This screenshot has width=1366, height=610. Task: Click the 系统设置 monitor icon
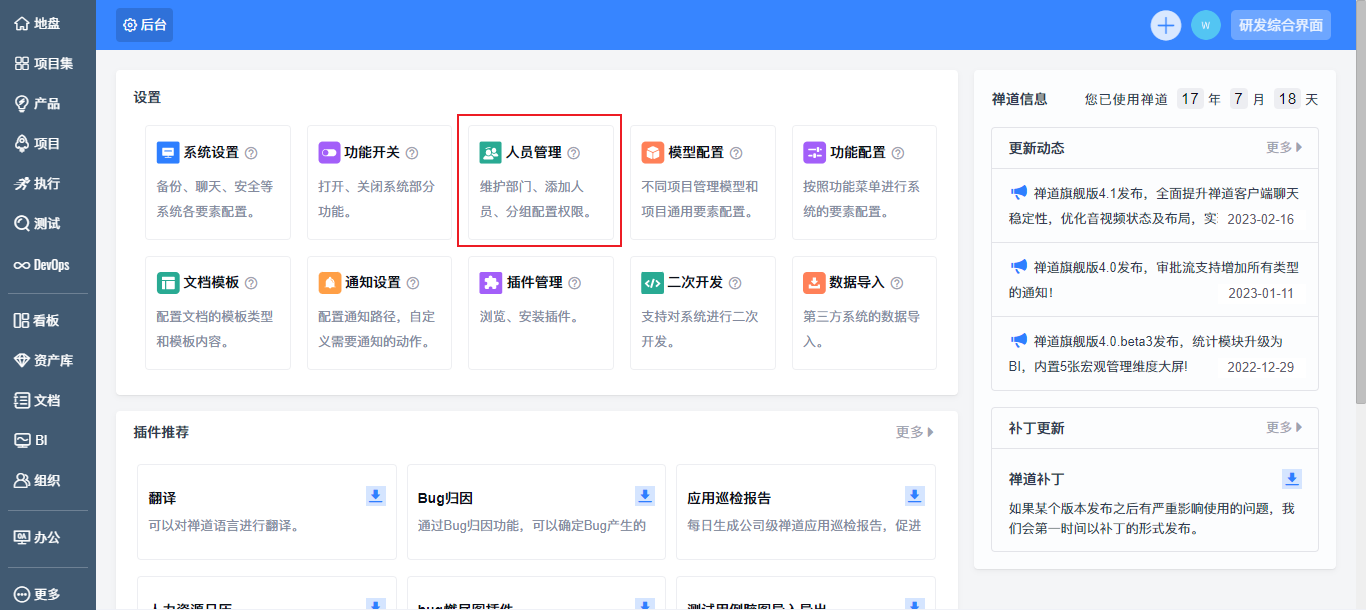point(168,153)
